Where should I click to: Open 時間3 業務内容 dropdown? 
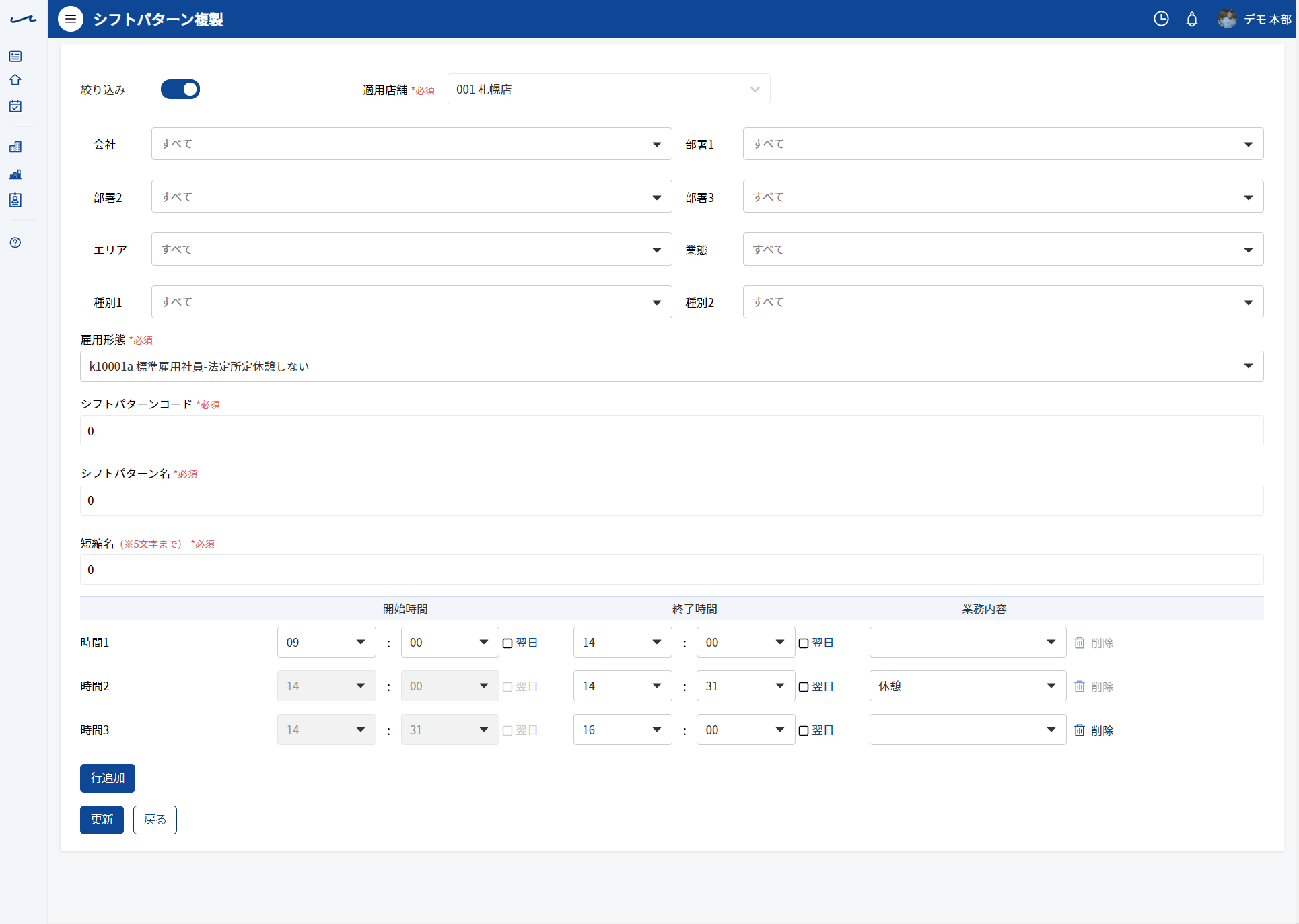[x=968, y=730]
